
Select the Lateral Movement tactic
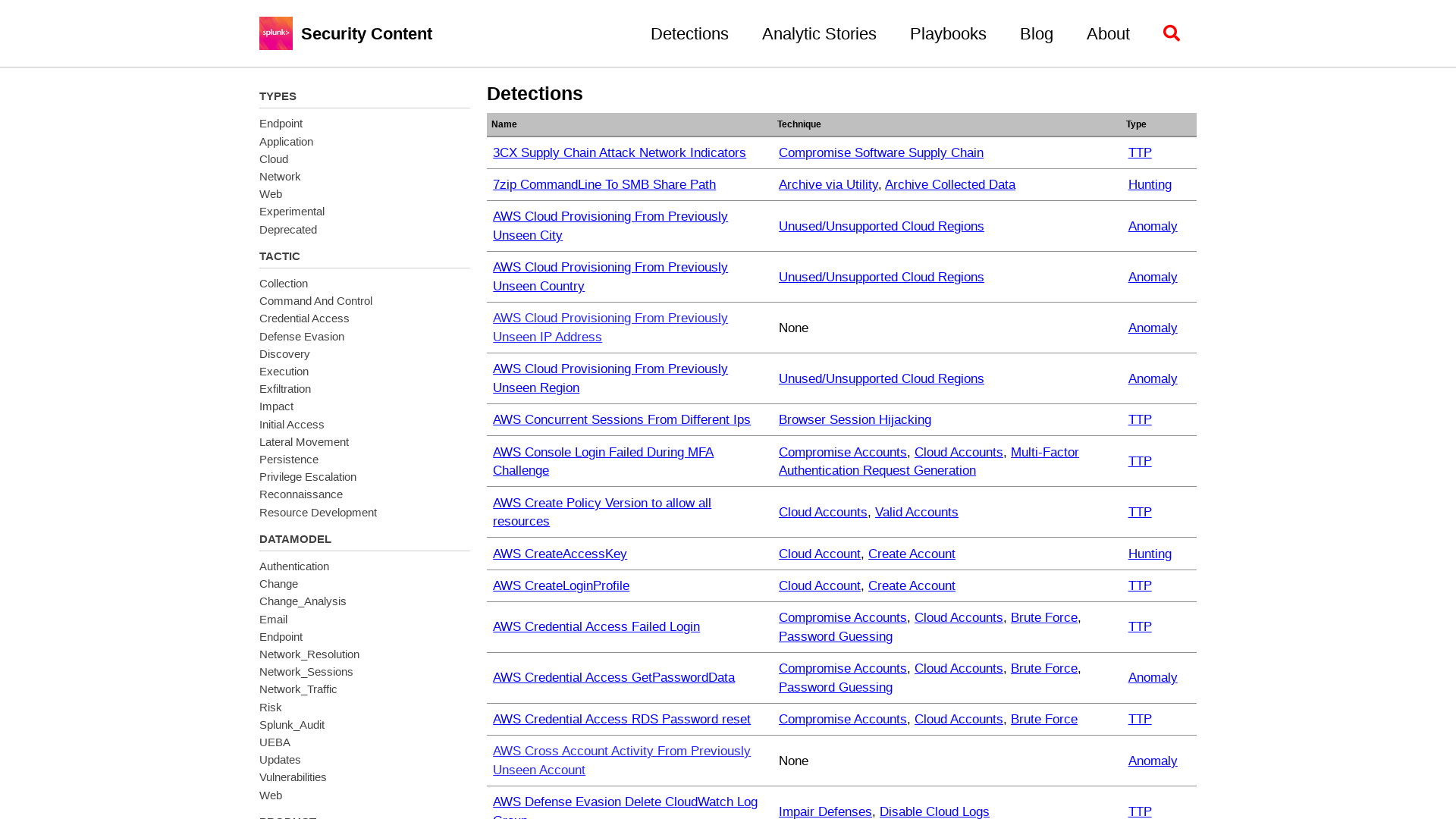coord(304,442)
